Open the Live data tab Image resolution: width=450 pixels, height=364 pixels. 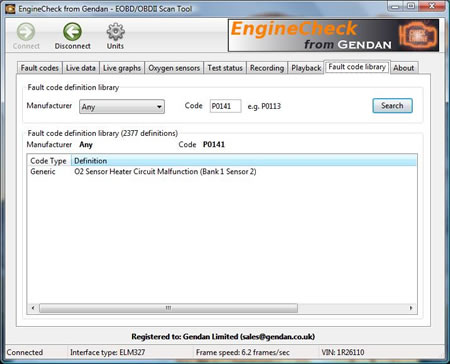81,68
